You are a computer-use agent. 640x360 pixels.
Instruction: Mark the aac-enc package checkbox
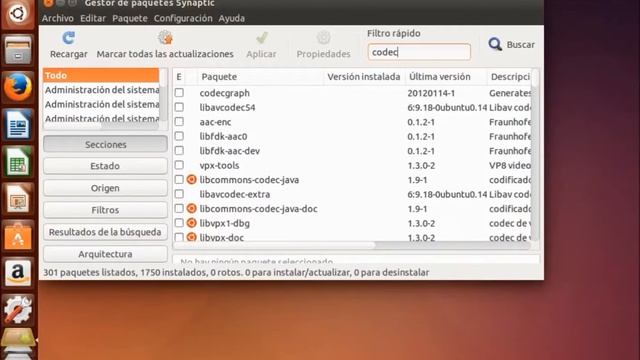pyautogui.click(x=179, y=122)
